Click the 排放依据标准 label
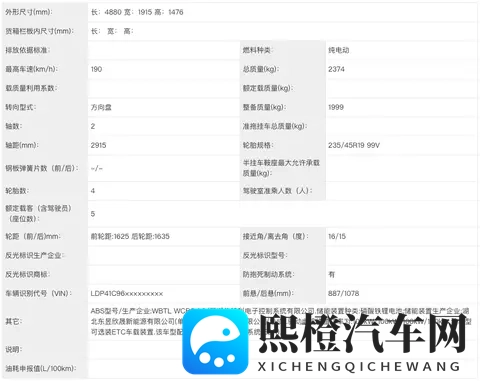 click(28, 50)
